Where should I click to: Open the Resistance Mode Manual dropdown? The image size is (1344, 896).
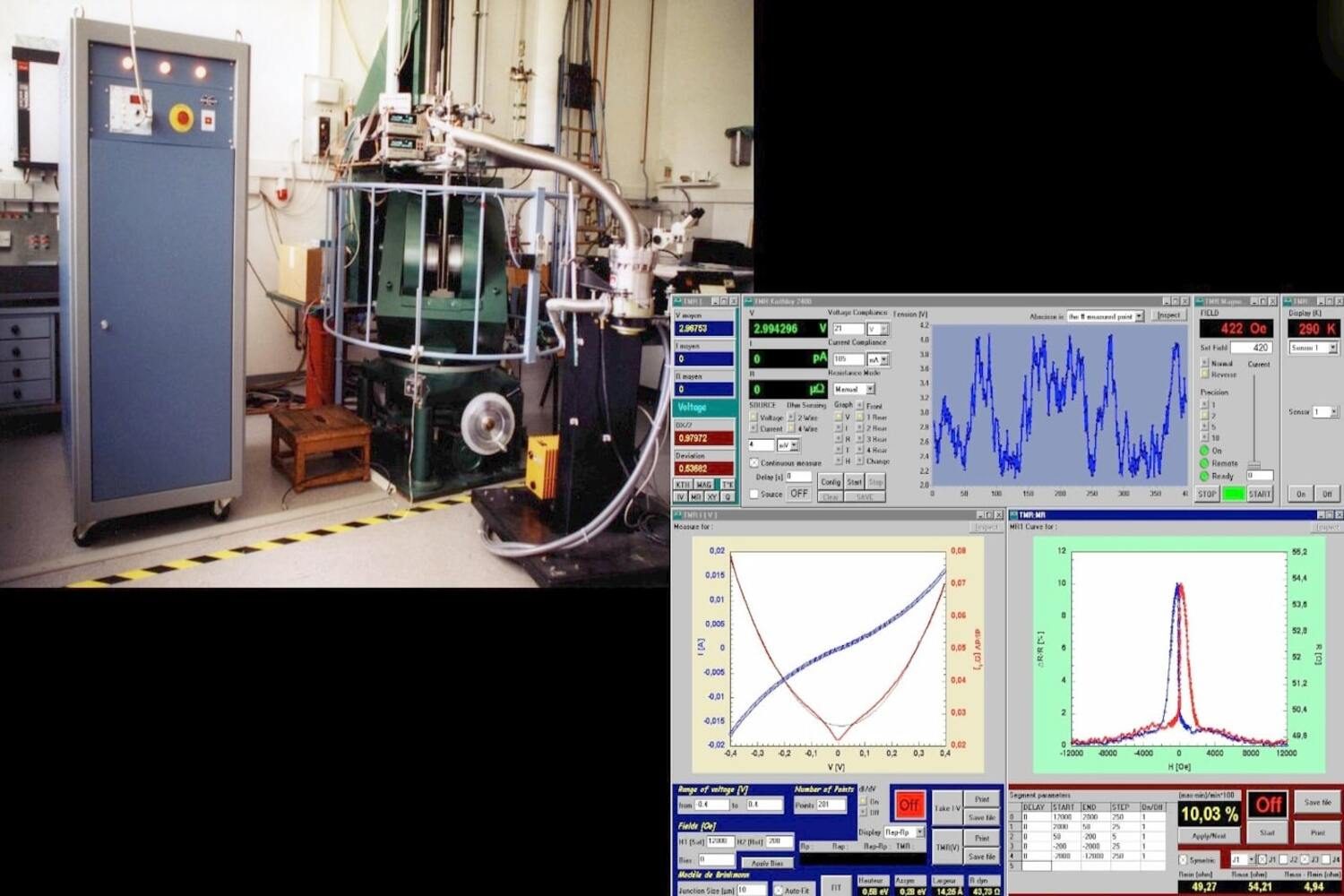[x=854, y=389]
